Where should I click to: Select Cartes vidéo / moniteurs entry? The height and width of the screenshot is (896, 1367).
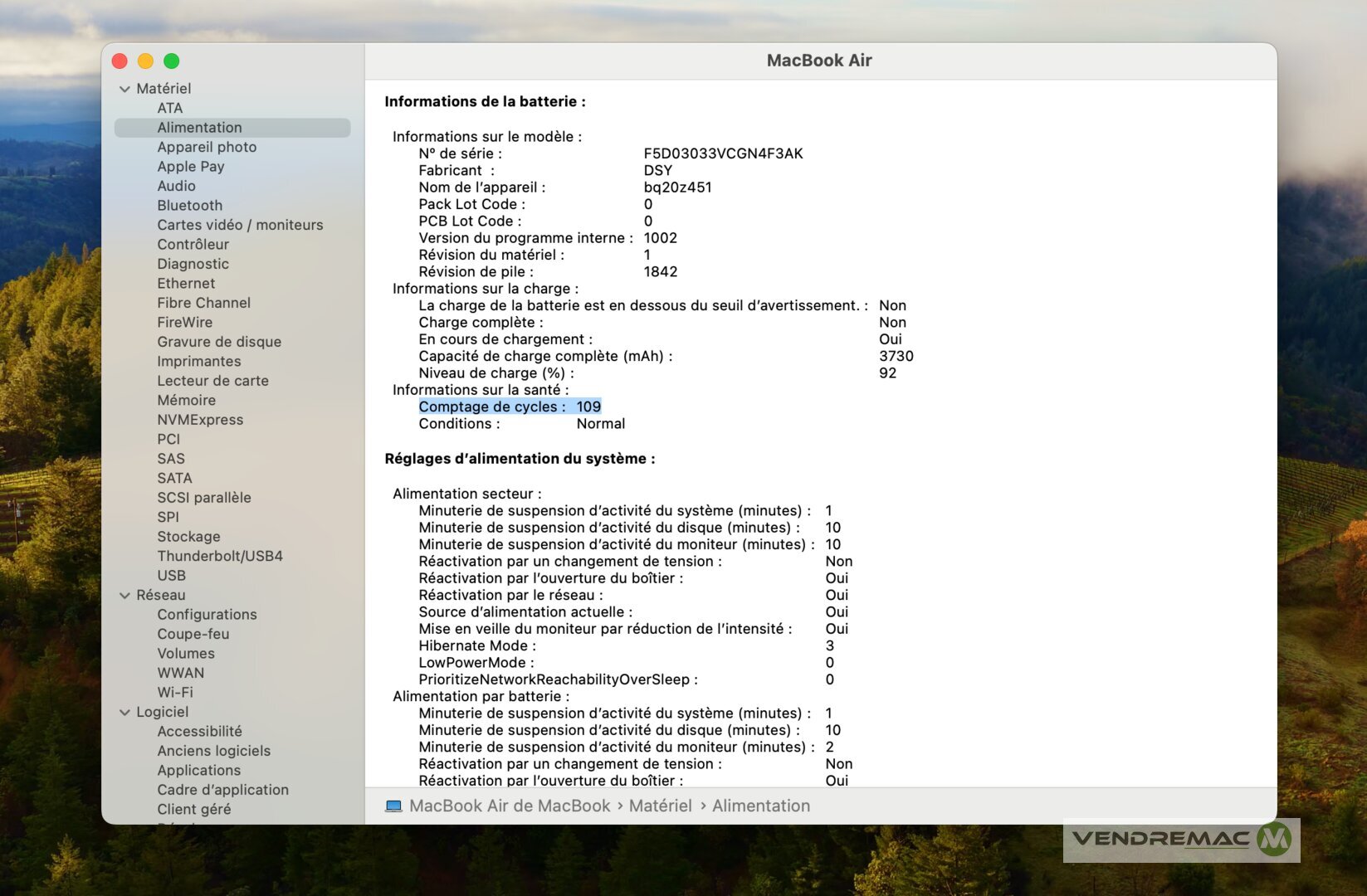point(240,225)
